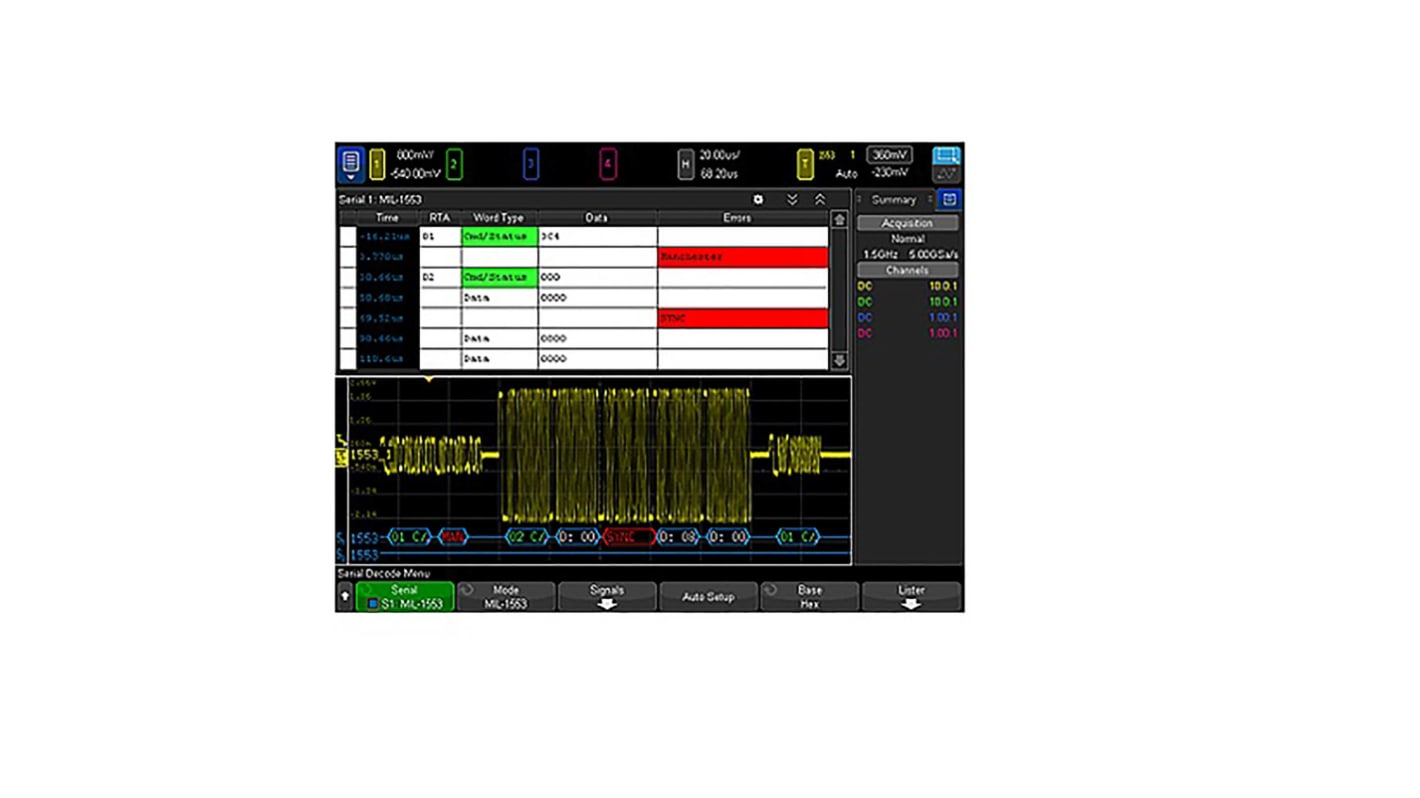Select Serial S1: MIL-1553 softkey
1420x798 pixels.
coord(405,597)
